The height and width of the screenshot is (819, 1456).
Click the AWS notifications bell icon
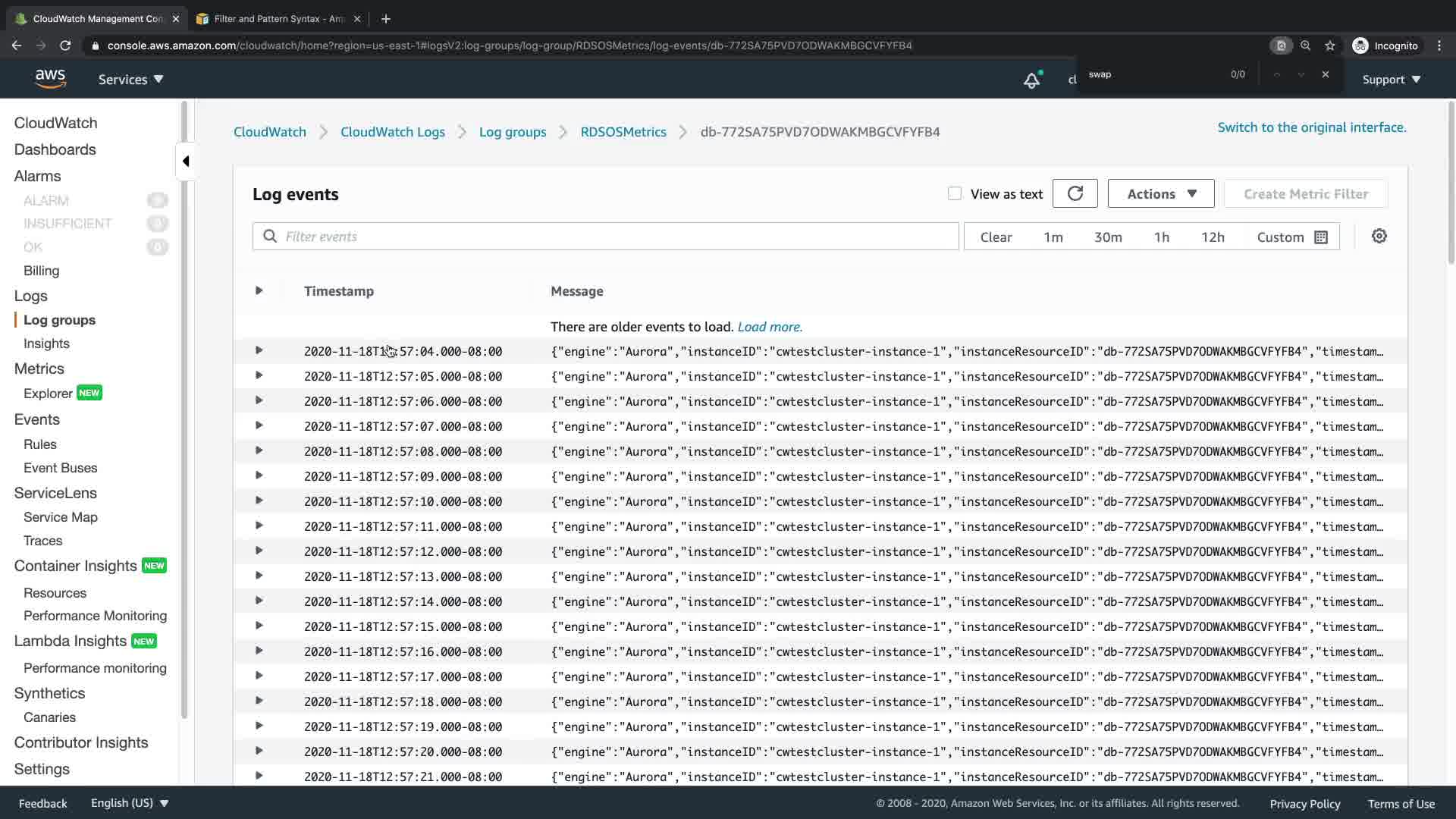1031,80
